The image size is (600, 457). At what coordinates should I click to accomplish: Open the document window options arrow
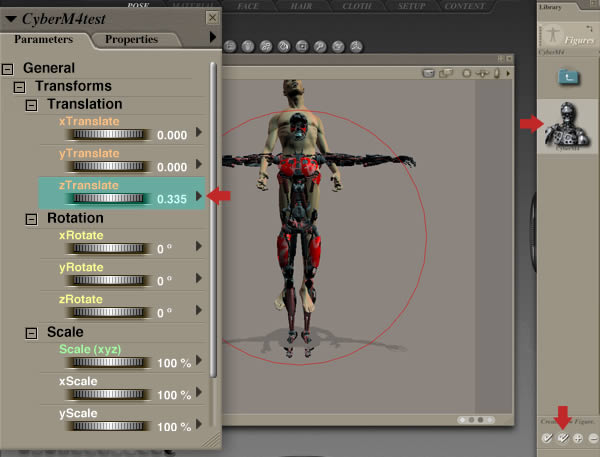tap(508, 73)
